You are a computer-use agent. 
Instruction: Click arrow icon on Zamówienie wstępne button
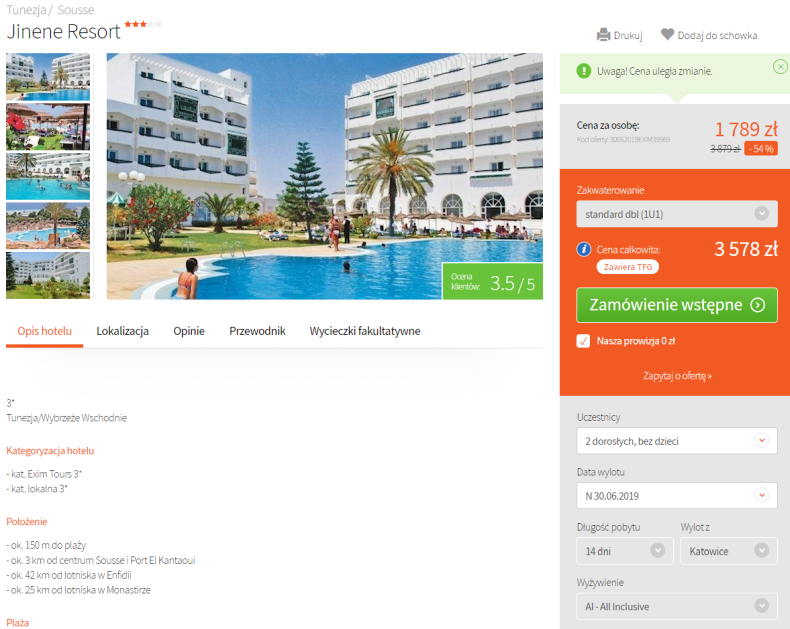(757, 304)
